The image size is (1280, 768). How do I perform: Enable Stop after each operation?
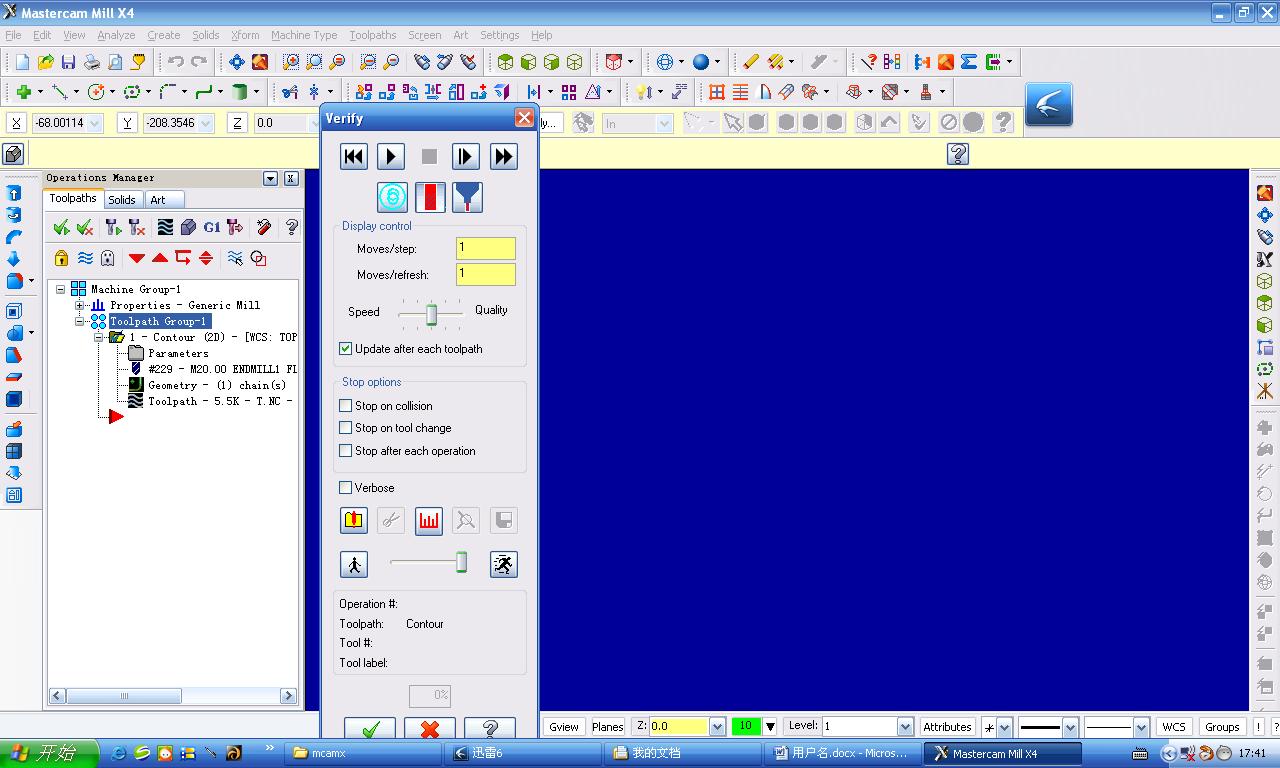pyautogui.click(x=346, y=451)
